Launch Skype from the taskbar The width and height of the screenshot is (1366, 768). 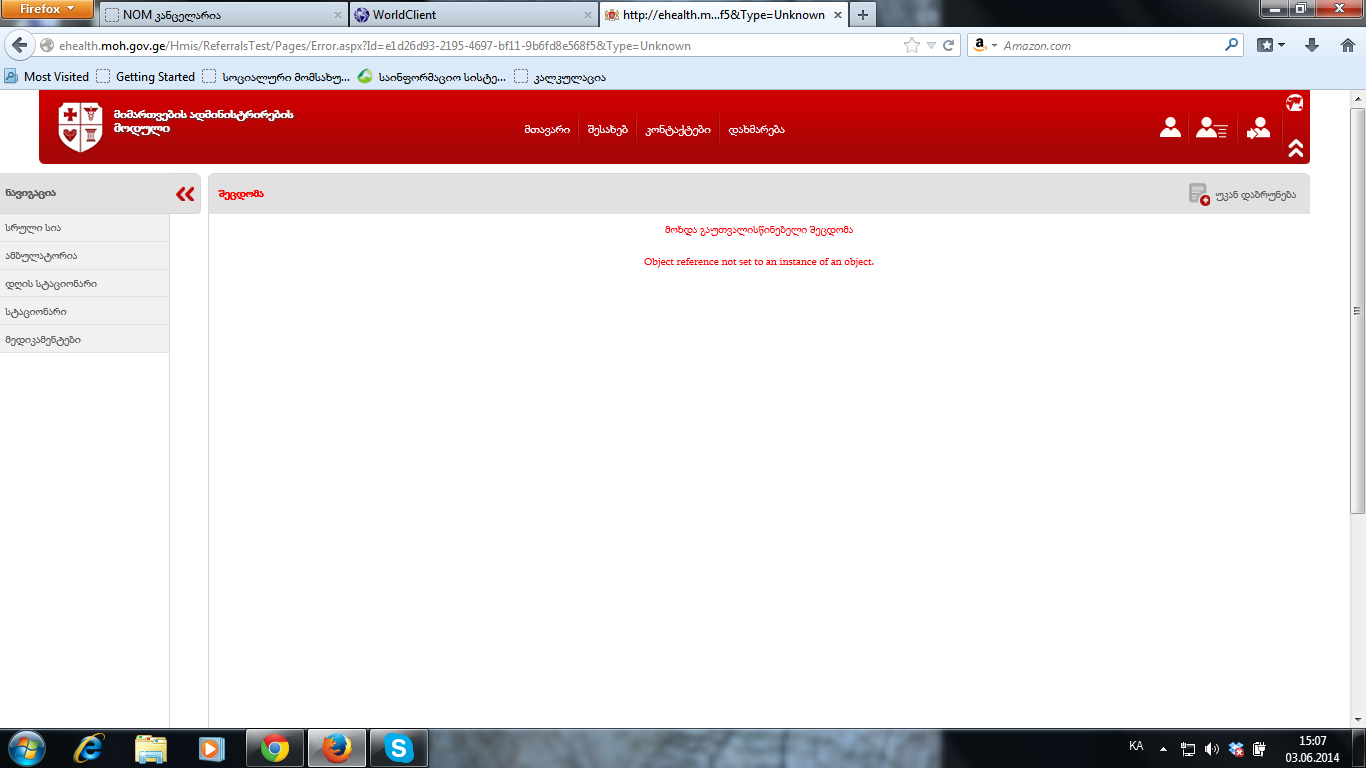pyautogui.click(x=399, y=748)
